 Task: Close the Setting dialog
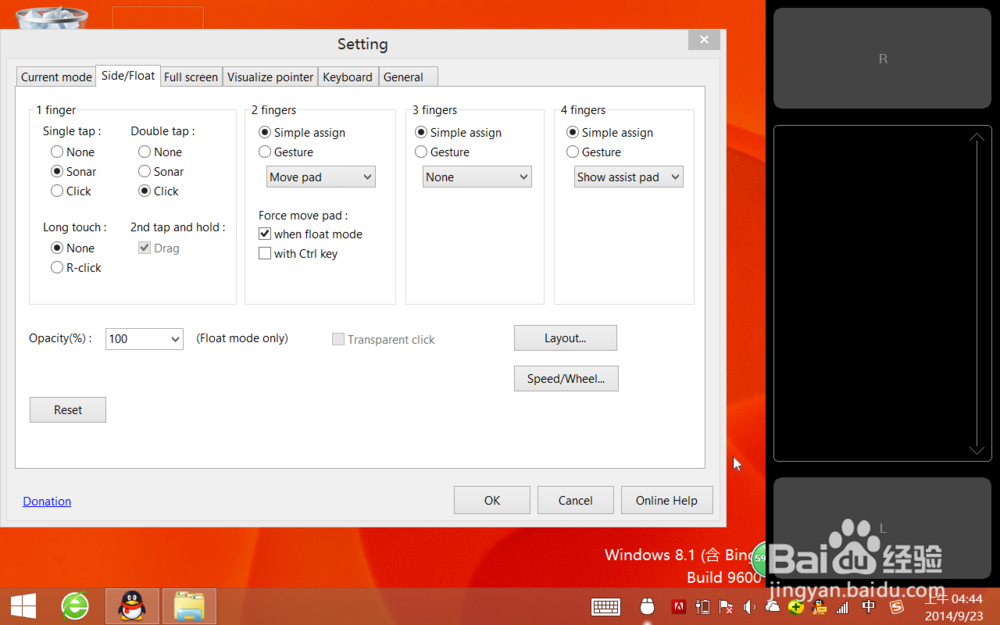(704, 40)
